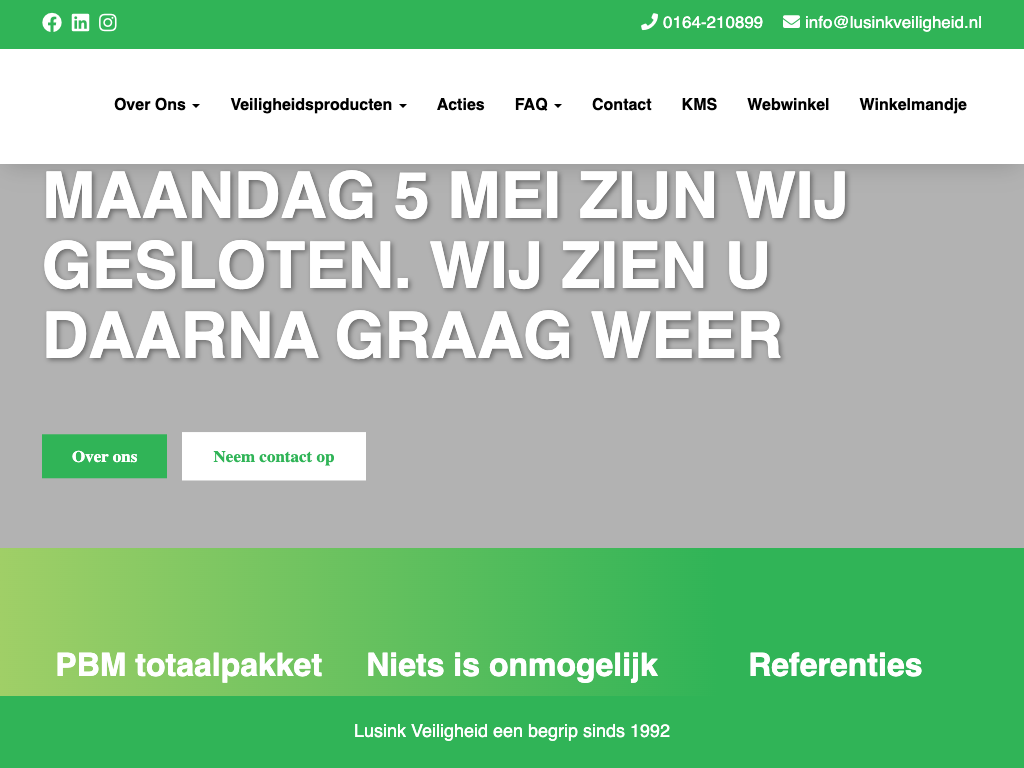Expand the Over Ons dropdown menu
The width and height of the screenshot is (1024, 768).
tap(157, 104)
